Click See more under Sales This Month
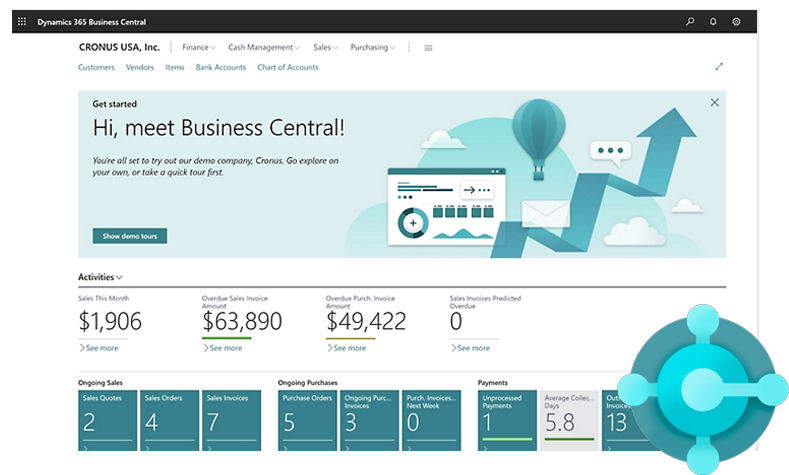This screenshot has height=475, width=789. tap(99, 348)
